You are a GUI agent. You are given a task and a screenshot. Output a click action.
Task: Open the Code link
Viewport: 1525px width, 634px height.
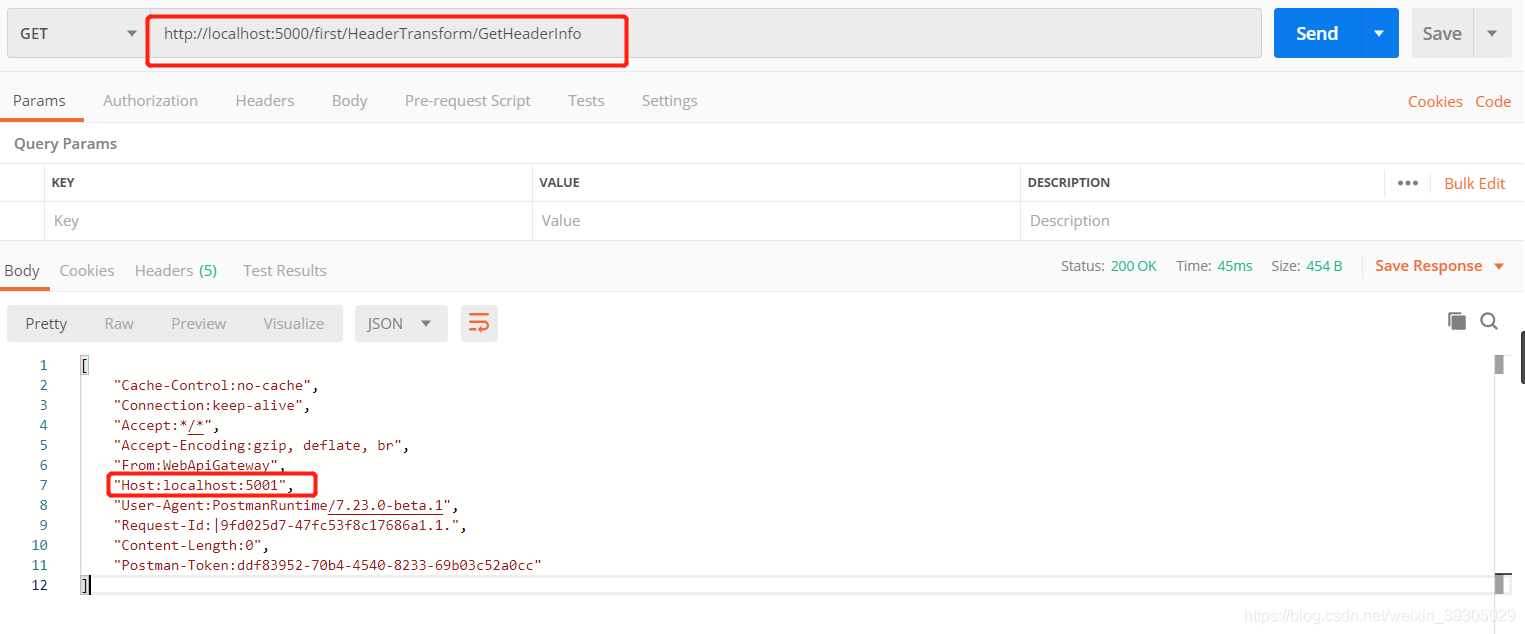[x=1493, y=101]
